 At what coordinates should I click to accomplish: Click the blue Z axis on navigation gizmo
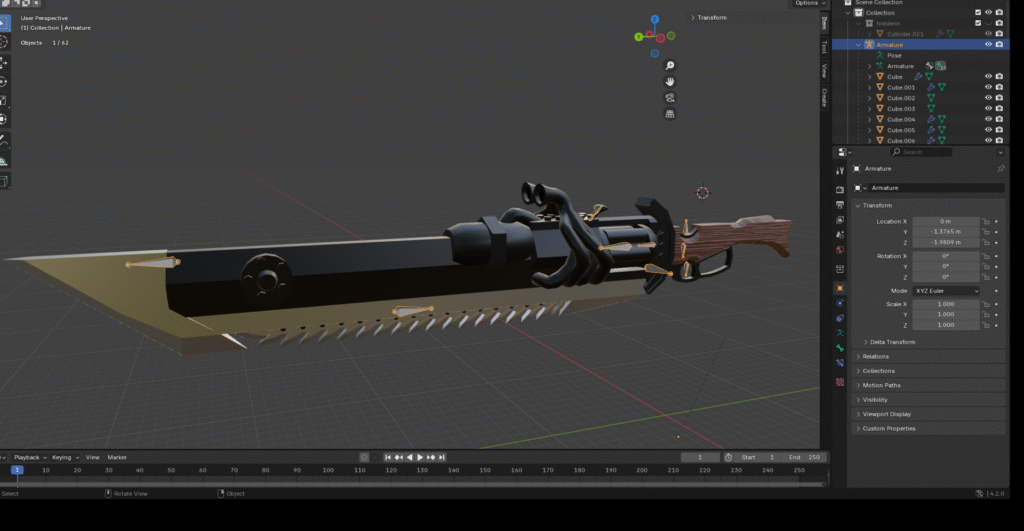click(x=655, y=20)
